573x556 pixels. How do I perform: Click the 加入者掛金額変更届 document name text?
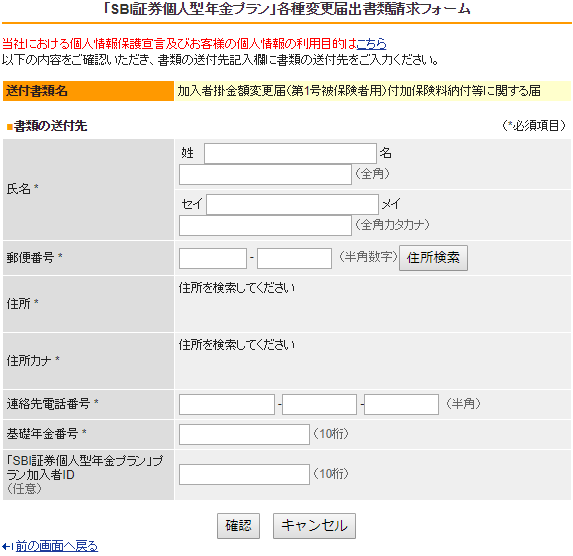(359, 91)
